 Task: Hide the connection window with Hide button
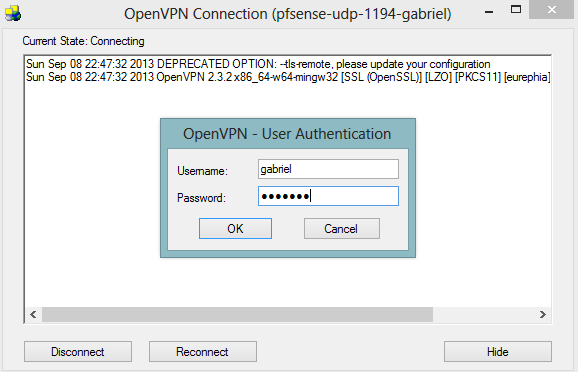[498, 352]
